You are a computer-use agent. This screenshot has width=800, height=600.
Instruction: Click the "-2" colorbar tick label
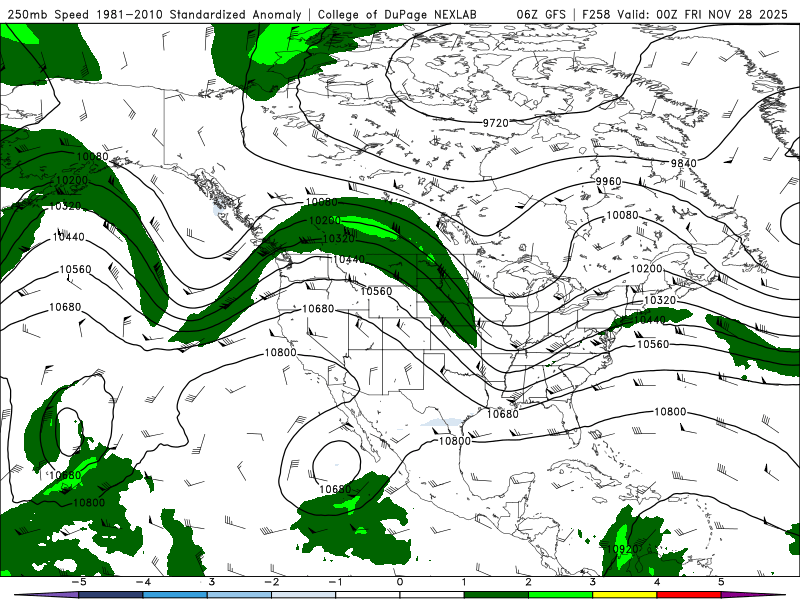point(271,582)
